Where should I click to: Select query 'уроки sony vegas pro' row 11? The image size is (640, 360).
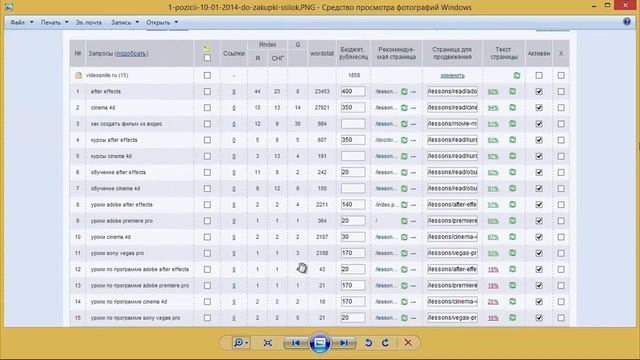click(x=117, y=253)
